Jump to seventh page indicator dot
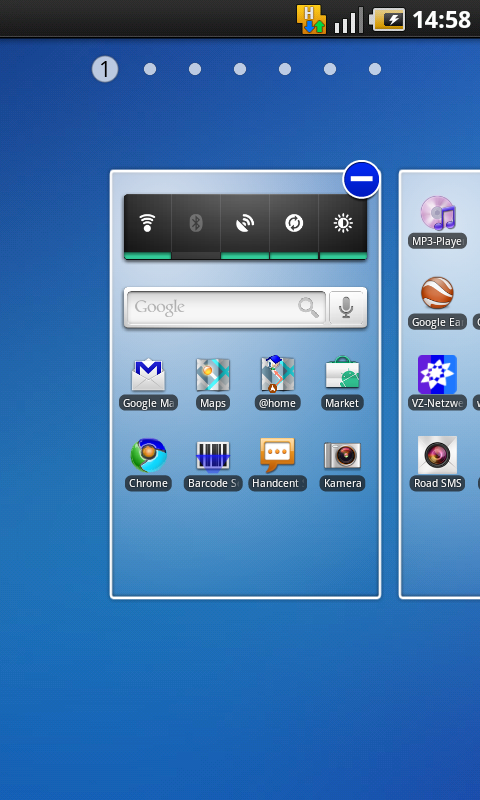The width and height of the screenshot is (480, 800). click(x=375, y=69)
